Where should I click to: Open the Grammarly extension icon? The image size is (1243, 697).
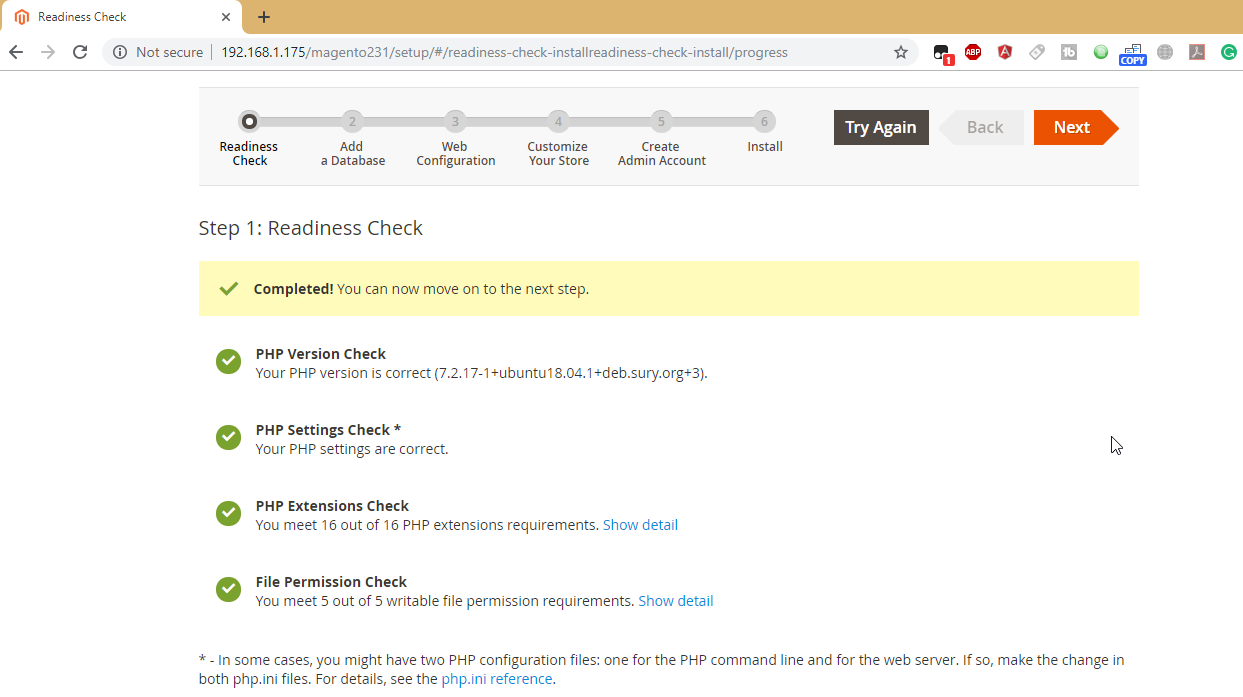pos(1229,52)
